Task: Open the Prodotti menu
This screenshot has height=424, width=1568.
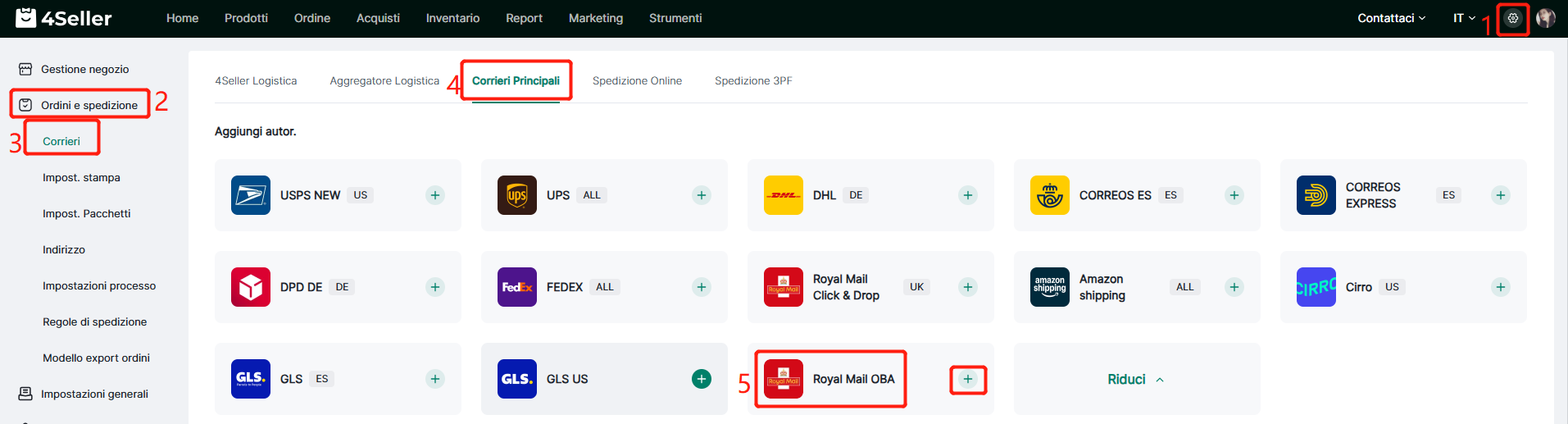Action: (x=246, y=18)
